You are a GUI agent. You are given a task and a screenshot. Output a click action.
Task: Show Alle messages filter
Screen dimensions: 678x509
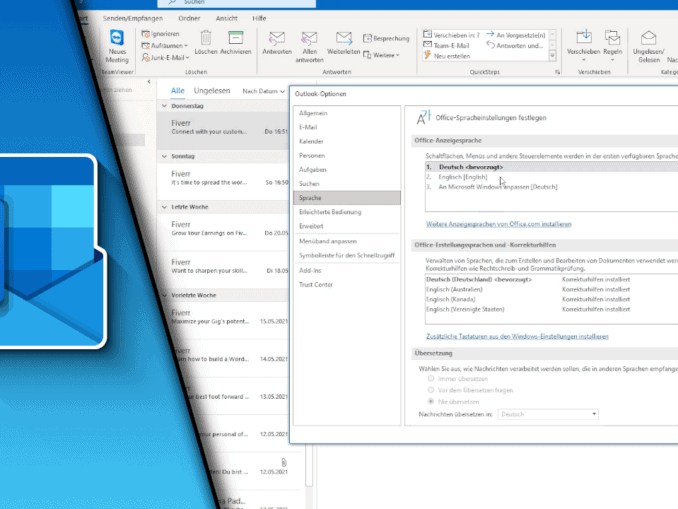pyautogui.click(x=177, y=90)
